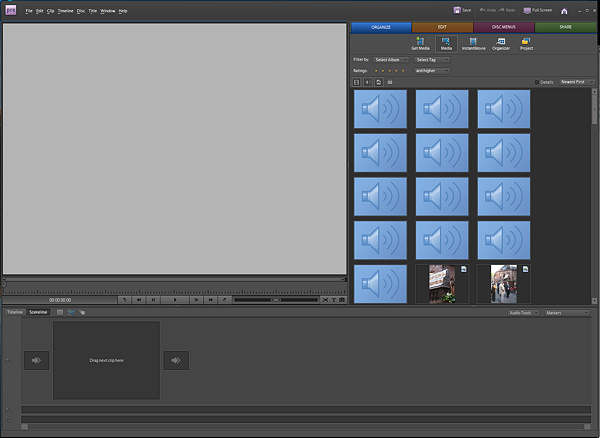600x438 pixels.
Task: Switch to the EDIT tab
Action: coord(441,27)
